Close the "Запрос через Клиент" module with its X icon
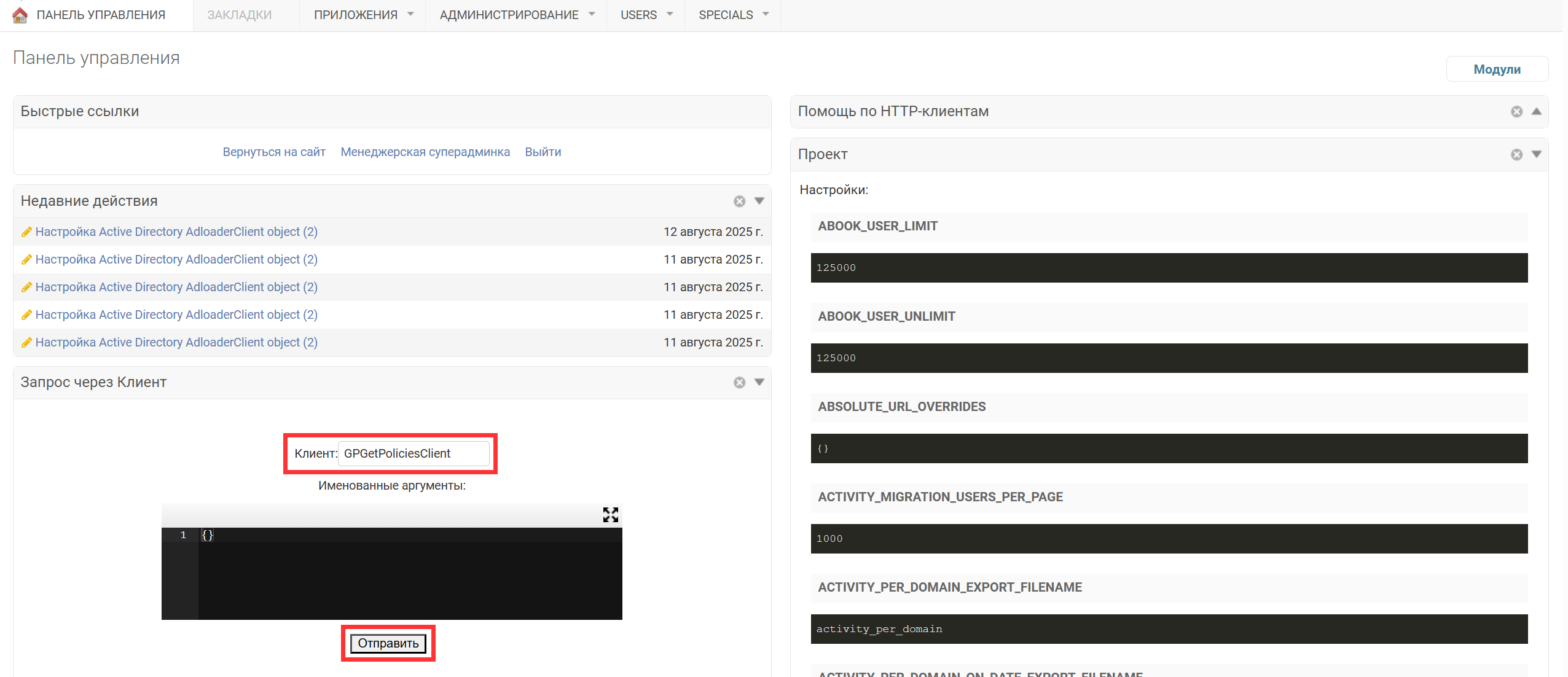Image resolution: width=1568 pixels, height=677 pixels. (739, 383)
